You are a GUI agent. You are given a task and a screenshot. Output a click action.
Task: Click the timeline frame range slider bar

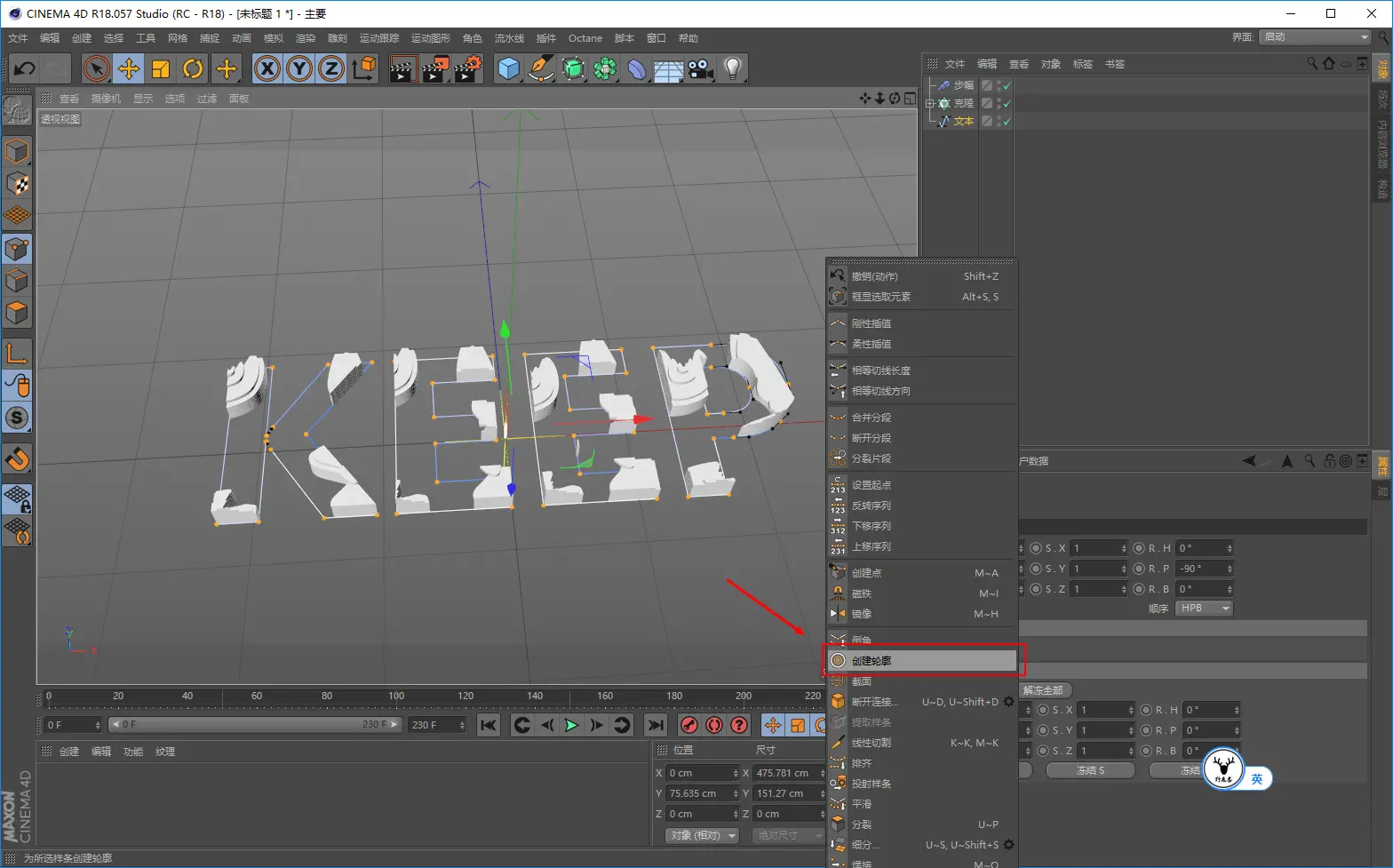(x=255, y=725)
